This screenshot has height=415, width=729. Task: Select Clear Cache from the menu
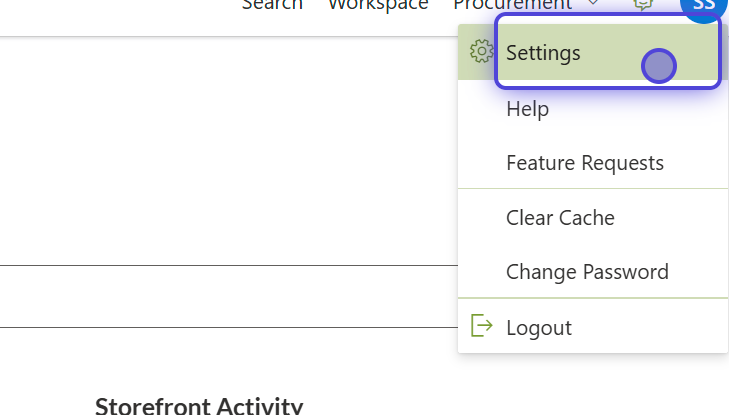(560, 218)
